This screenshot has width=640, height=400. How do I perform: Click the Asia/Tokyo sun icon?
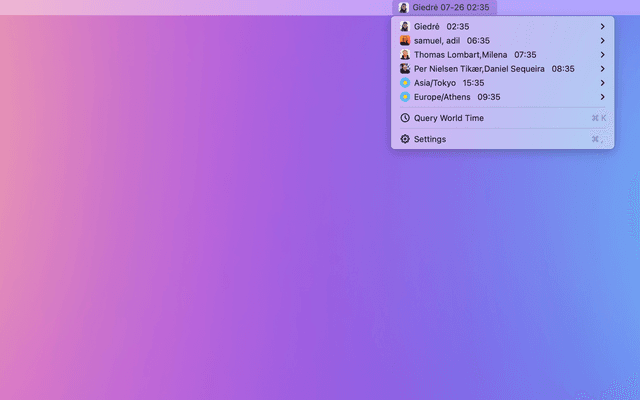[405, 83]
